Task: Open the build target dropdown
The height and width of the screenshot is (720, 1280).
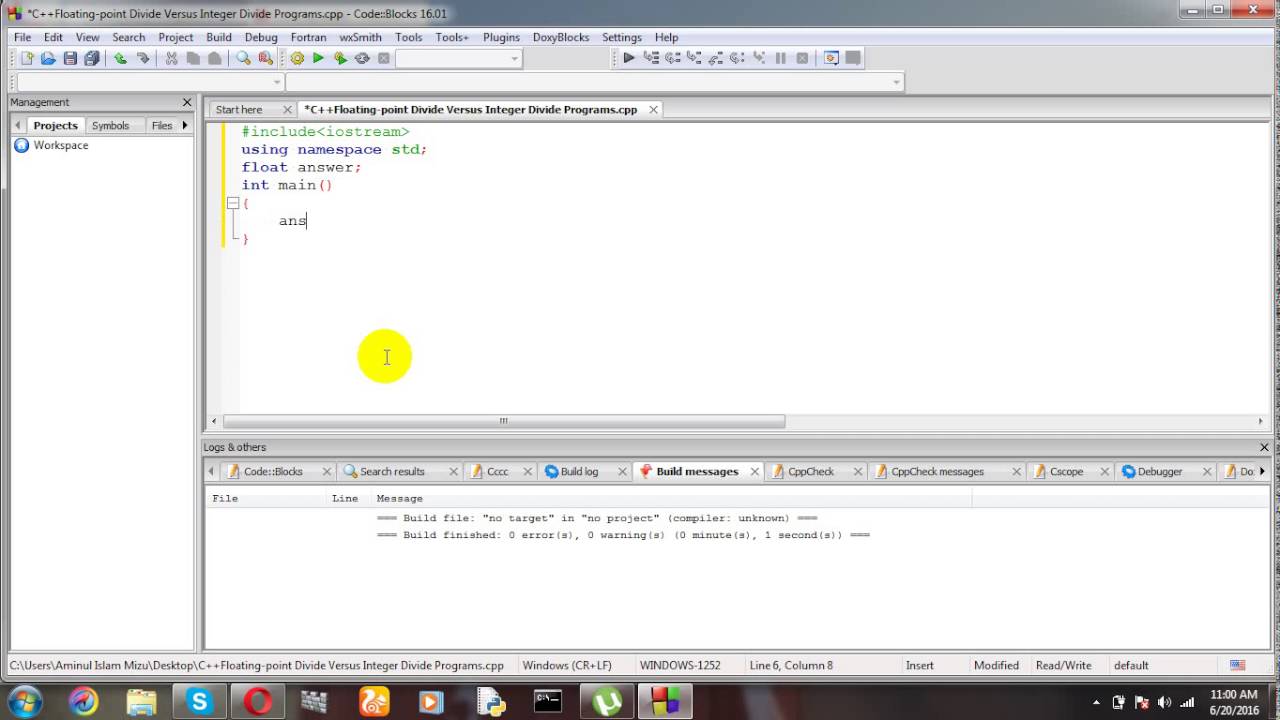Action: 515,58
